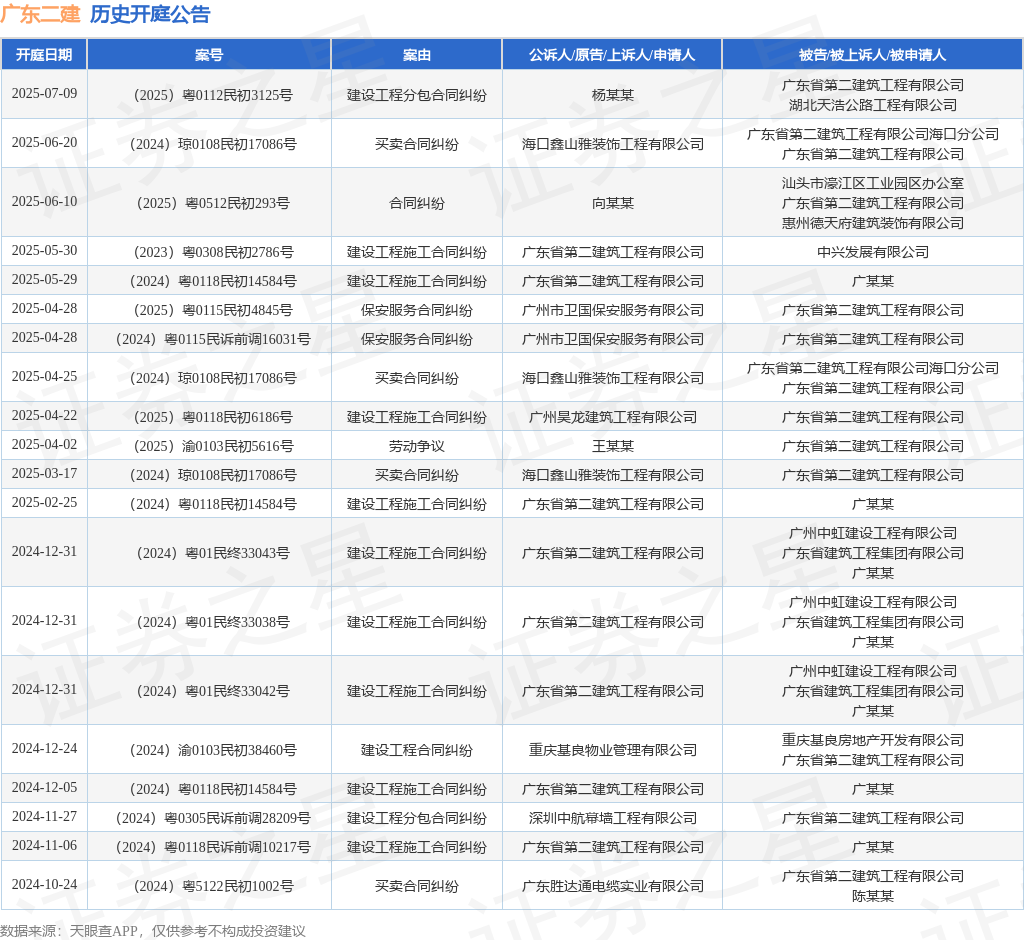The height and width of the screenshot is (940, 1024).
Task: Select case number (2024)粤0118民诉前调10217号
Action: [209, 847]
